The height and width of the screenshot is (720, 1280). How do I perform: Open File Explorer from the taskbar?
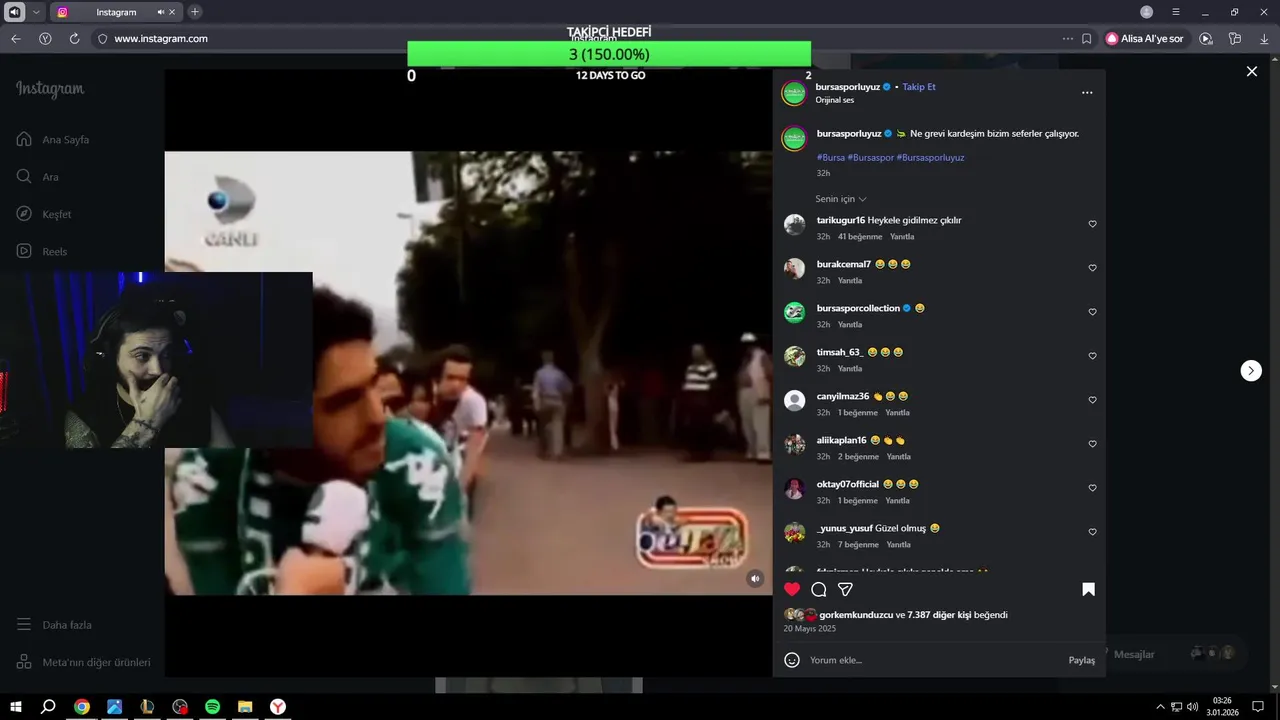pyautogui.click(x=245, y=707)
